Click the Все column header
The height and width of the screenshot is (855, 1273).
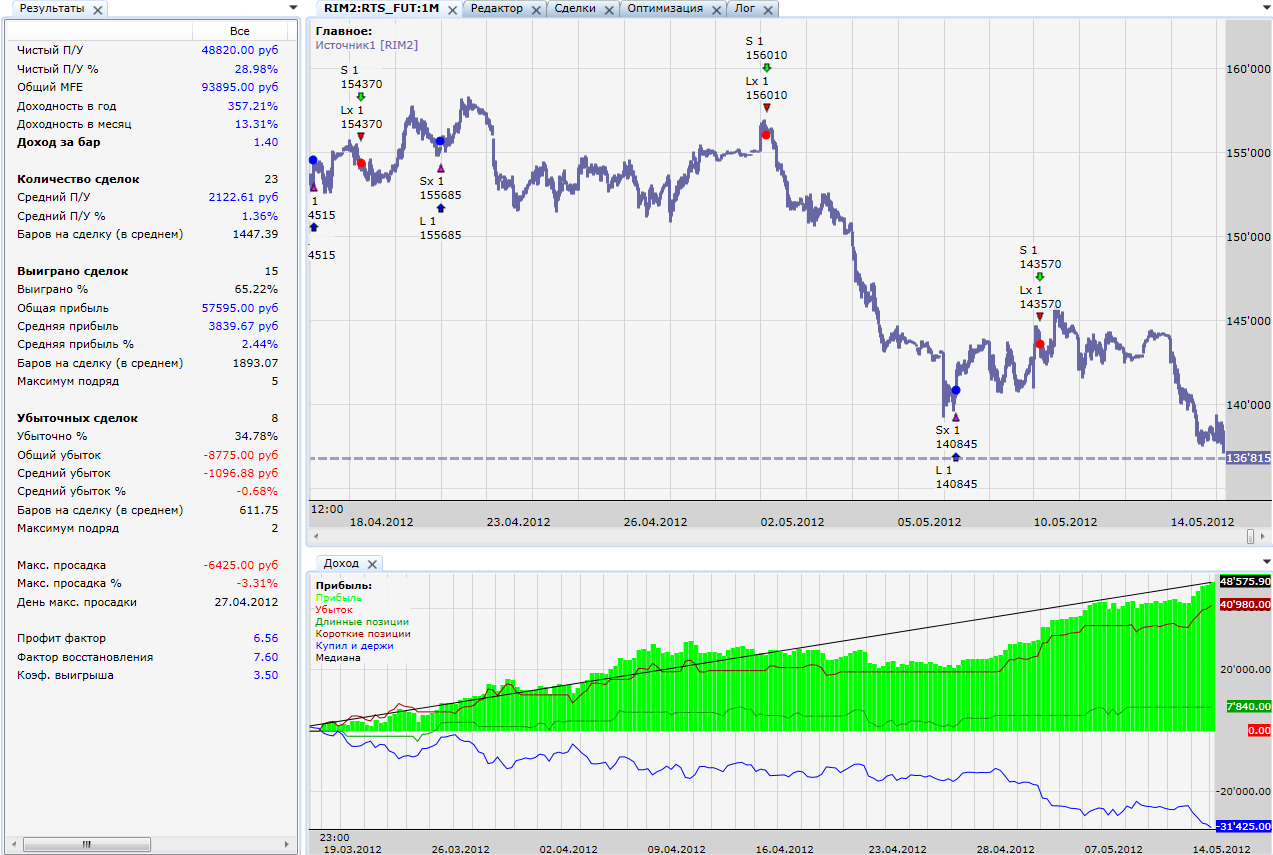tap(239, 31)
